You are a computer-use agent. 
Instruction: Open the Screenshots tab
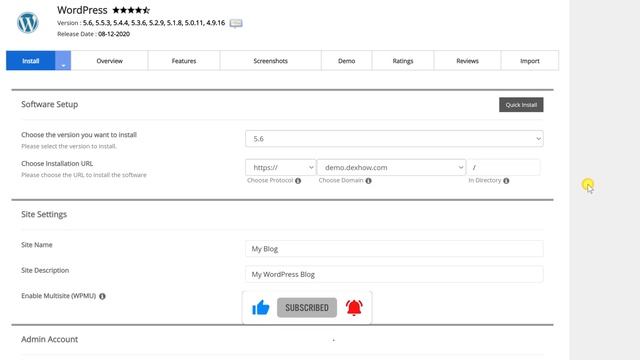tap(271, 61)
